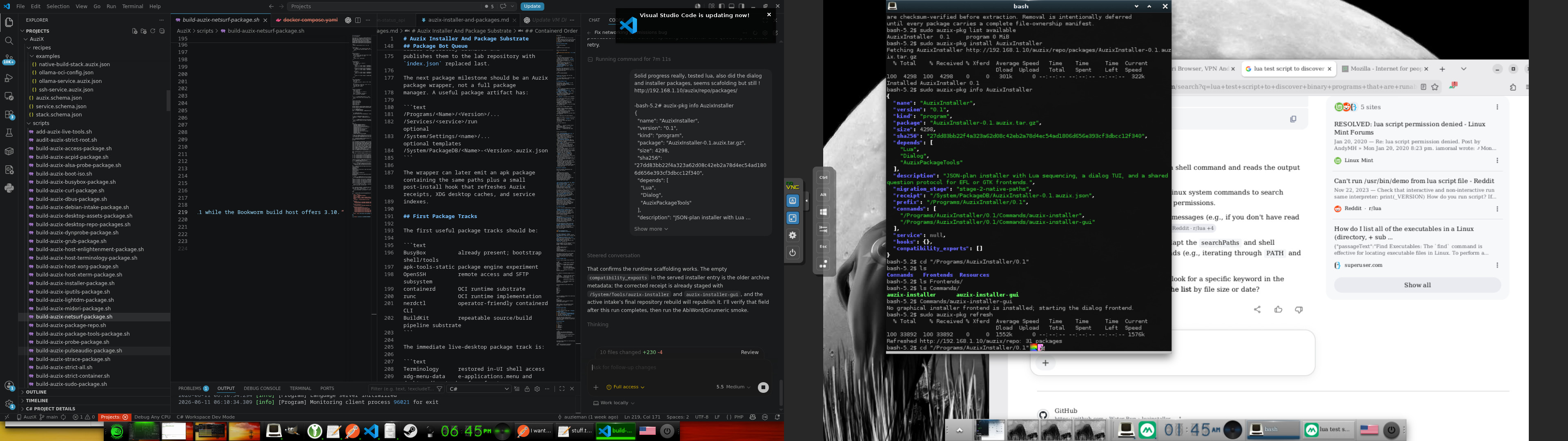
Task: Open RESOLVED lua script permission denied link
Action: (x=1410, y=128)
